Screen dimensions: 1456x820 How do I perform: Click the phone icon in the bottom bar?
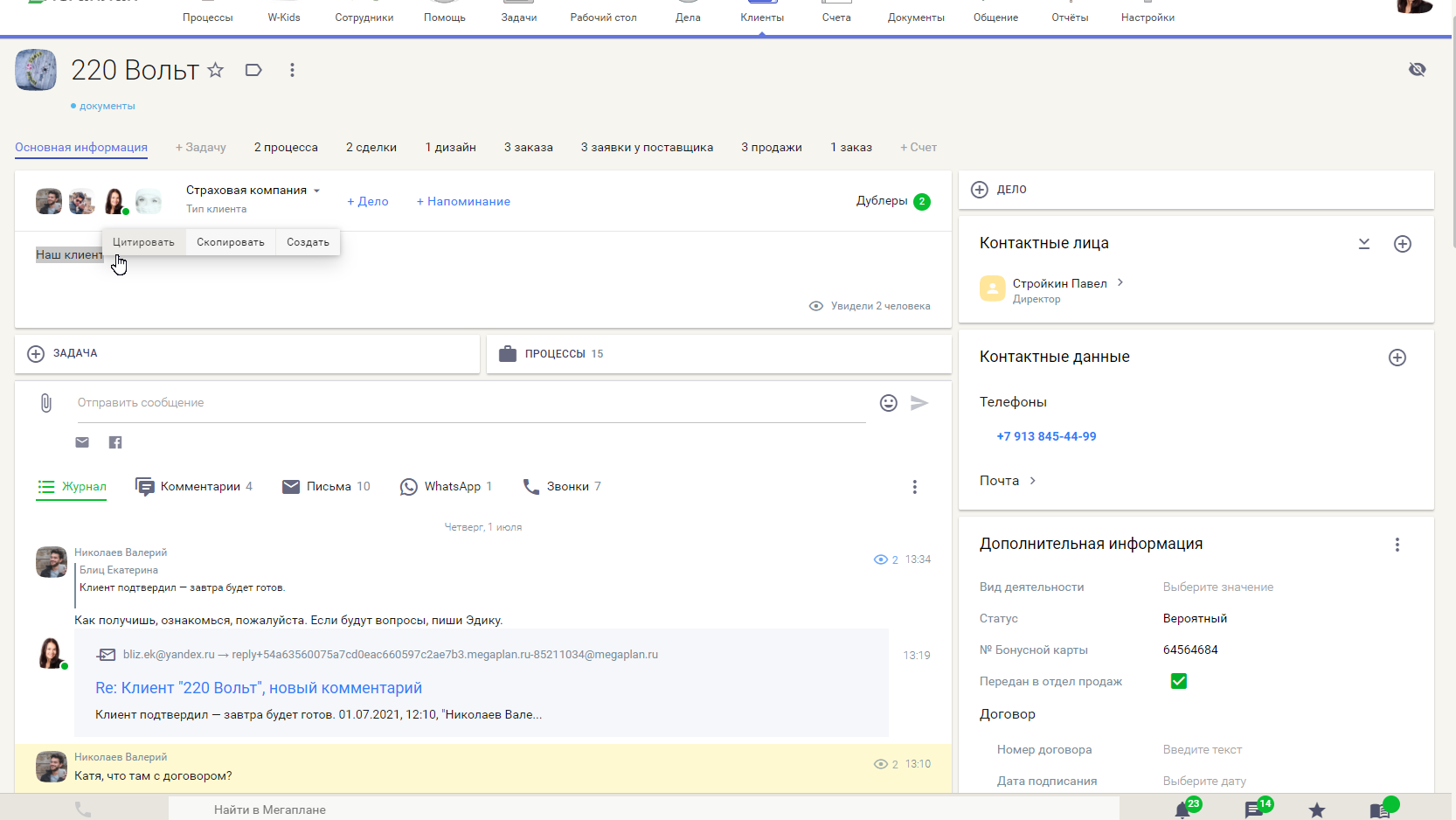(83, 810)
